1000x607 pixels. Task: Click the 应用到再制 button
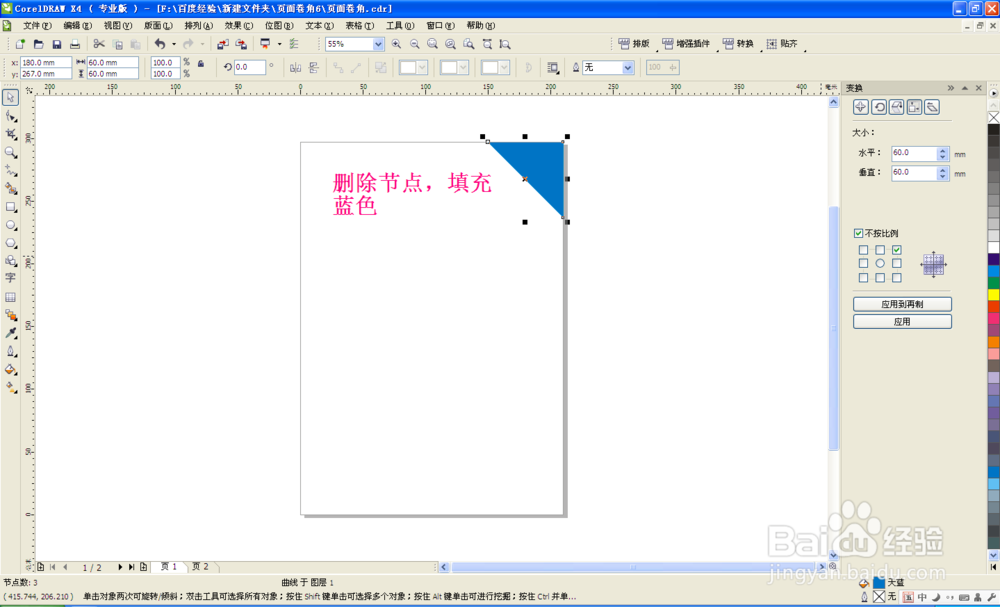point(902,302)
